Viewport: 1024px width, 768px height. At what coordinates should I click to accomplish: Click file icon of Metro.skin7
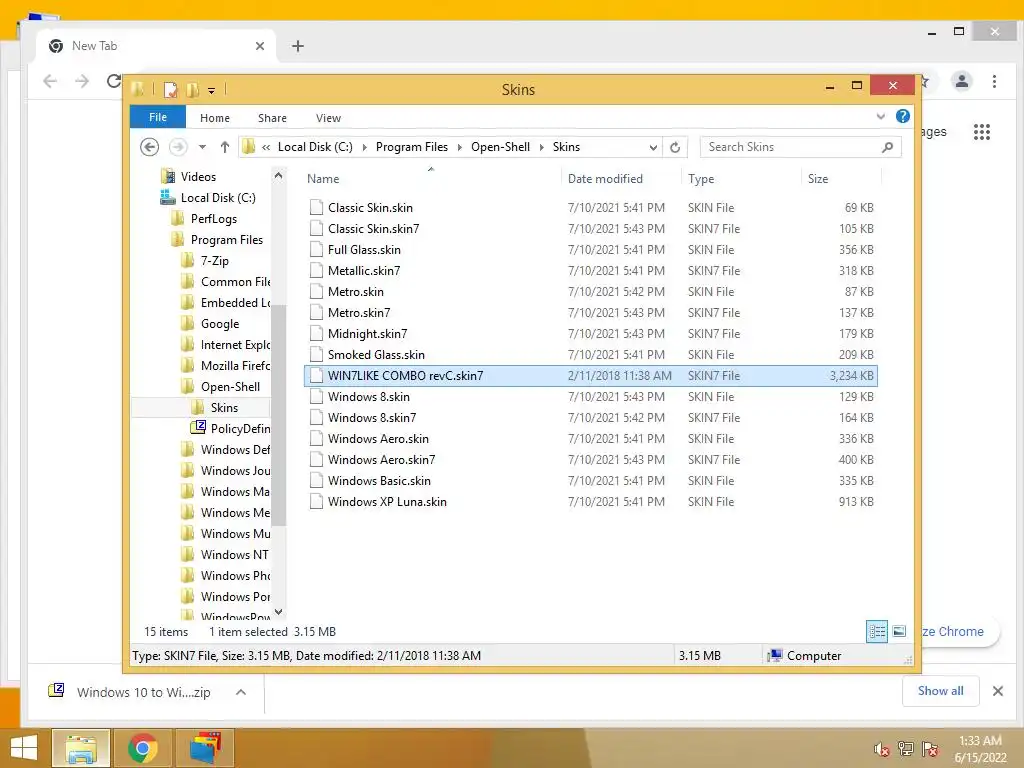[x=316, y=312]
